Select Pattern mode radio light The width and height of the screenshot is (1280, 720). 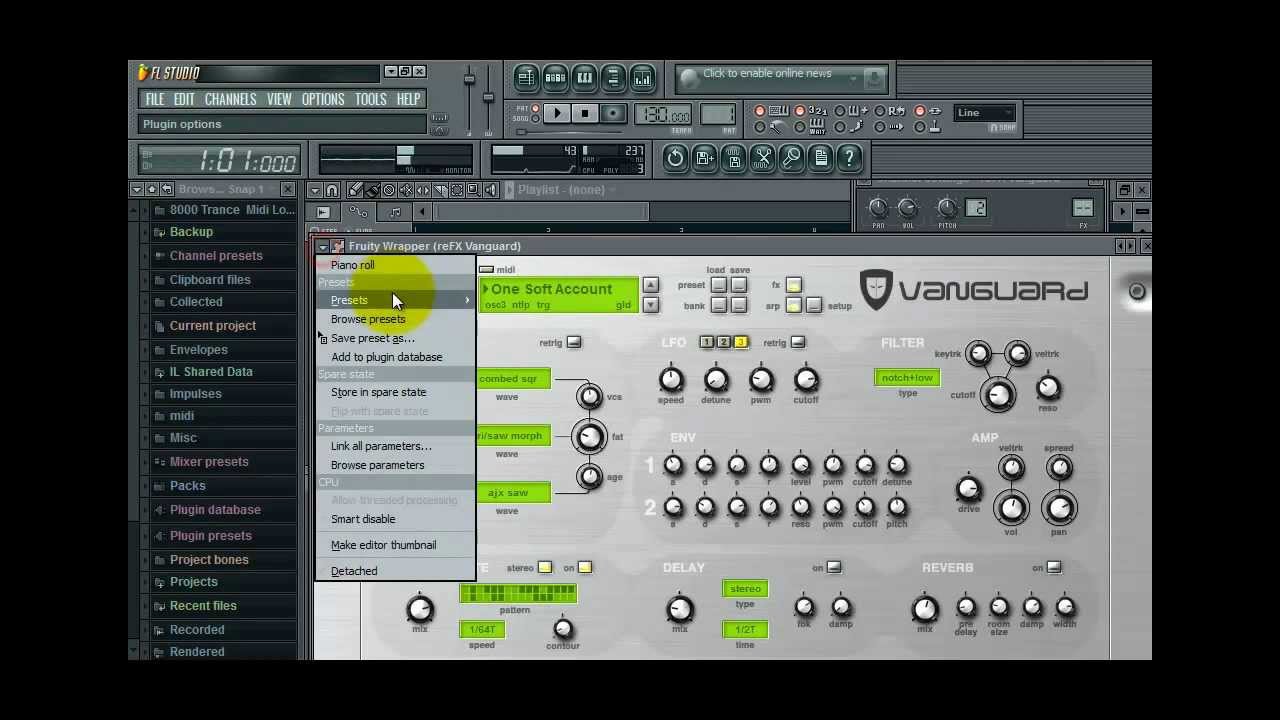coord(535,109)
